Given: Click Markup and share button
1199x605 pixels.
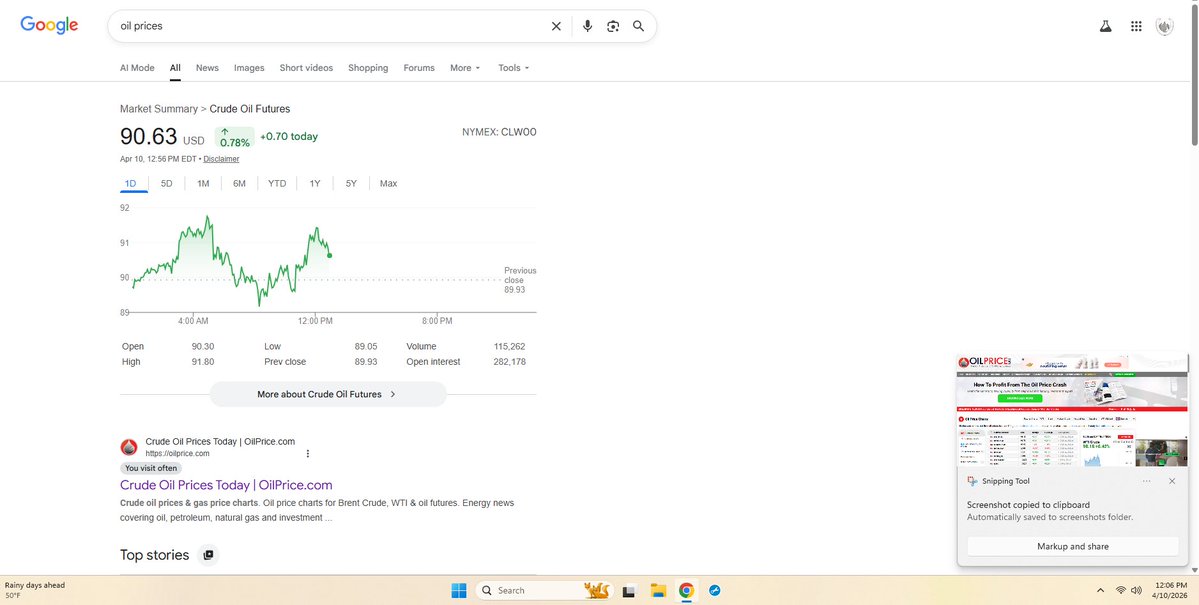Looking at the screenshot, I should 1073,546.
